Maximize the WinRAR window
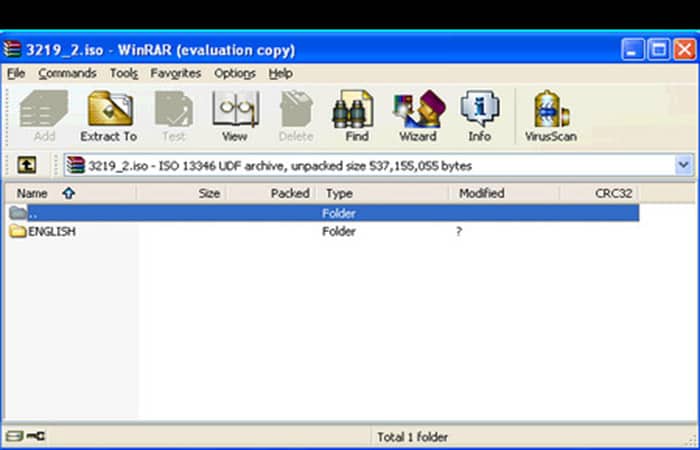The height and width of the screenshot is (450, 700). point(659,50)
